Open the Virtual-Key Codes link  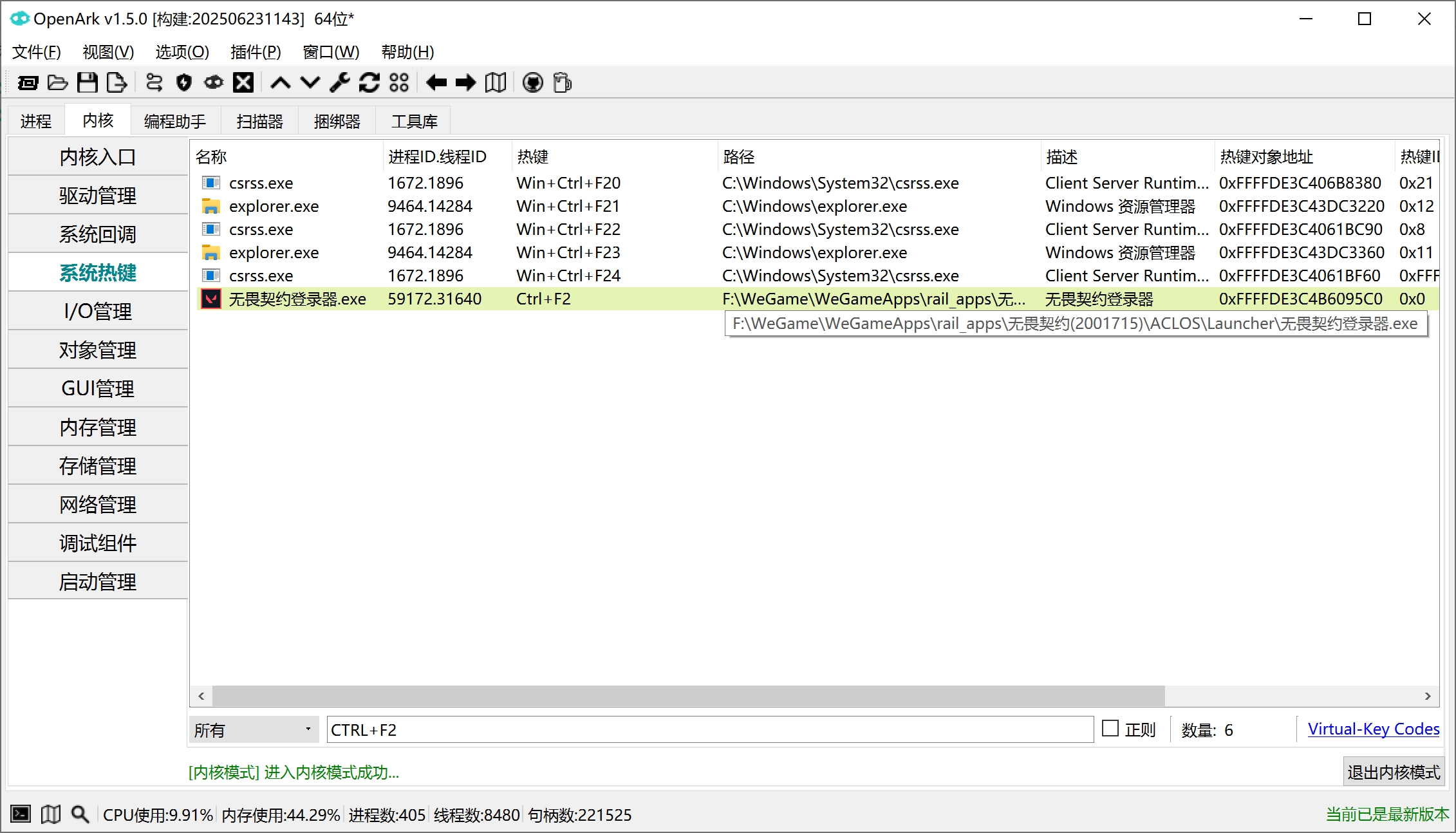[x=1374, y=729]
